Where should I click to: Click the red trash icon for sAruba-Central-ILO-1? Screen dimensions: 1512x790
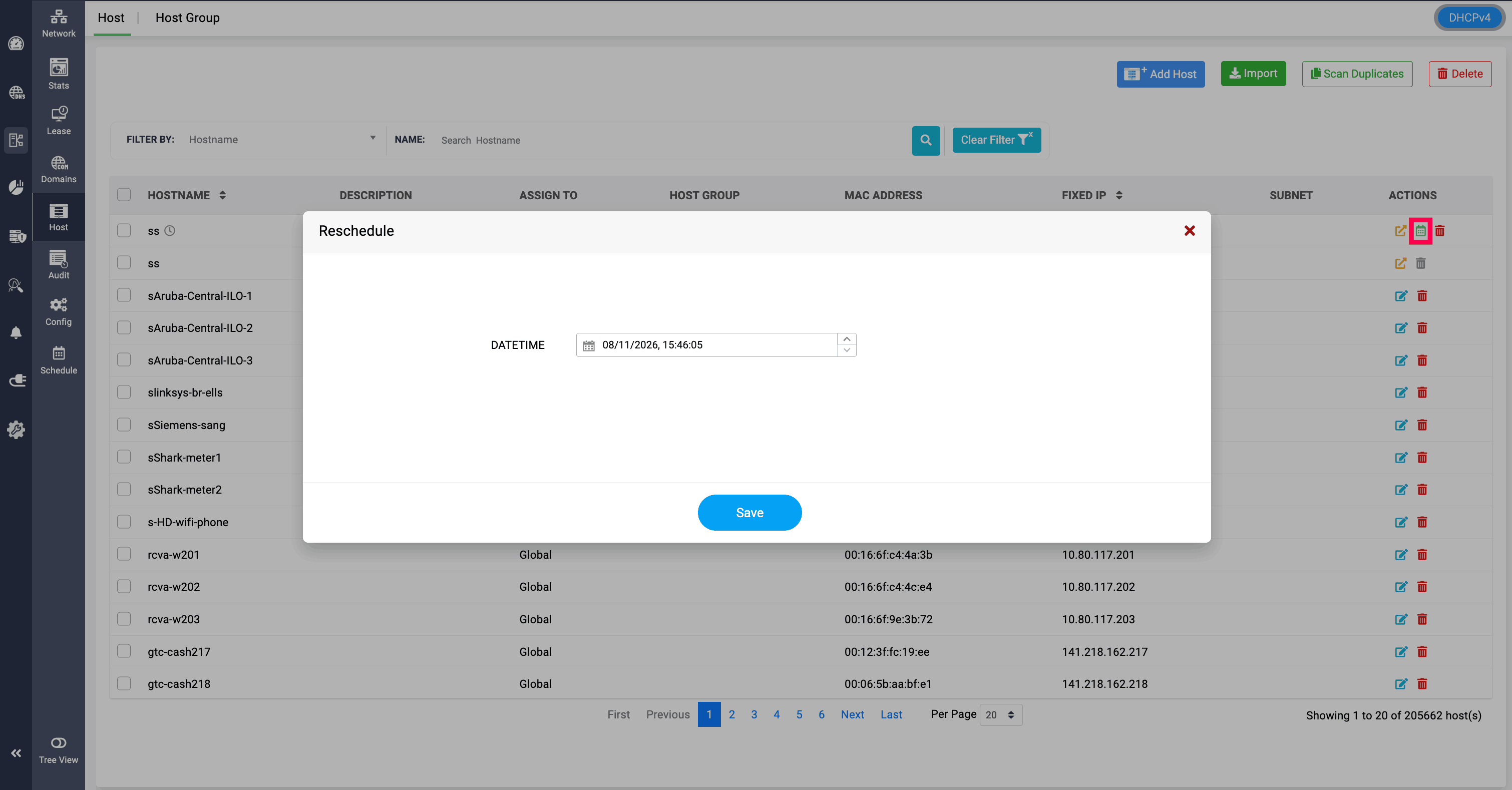[1422, 296]
